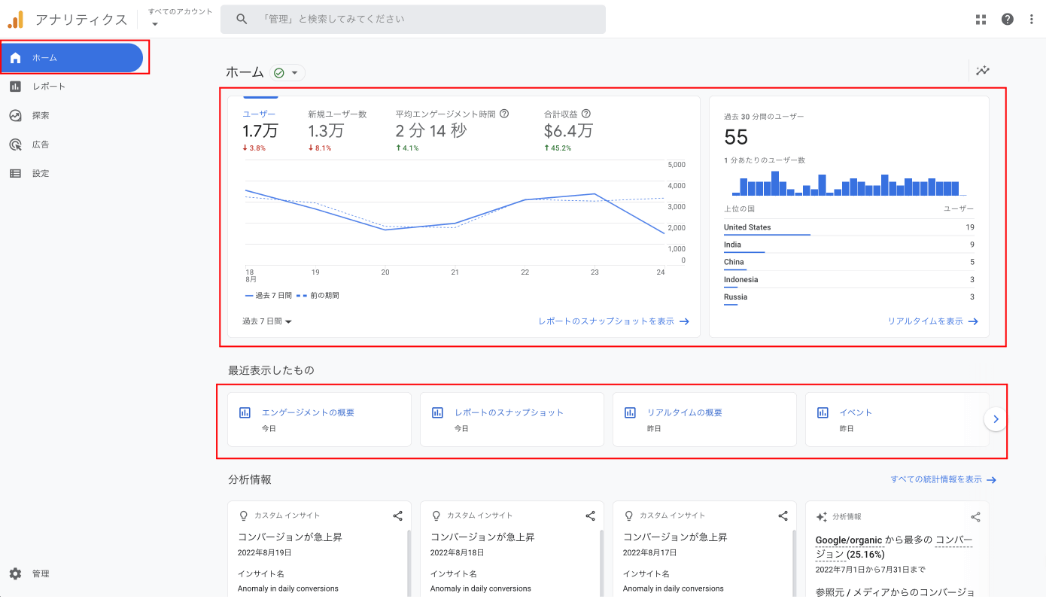The height and width of the screenshot is (600, 1046).
Task: Select the 新規ユーザー数 metric tab
Action: [x=338, y=129]
